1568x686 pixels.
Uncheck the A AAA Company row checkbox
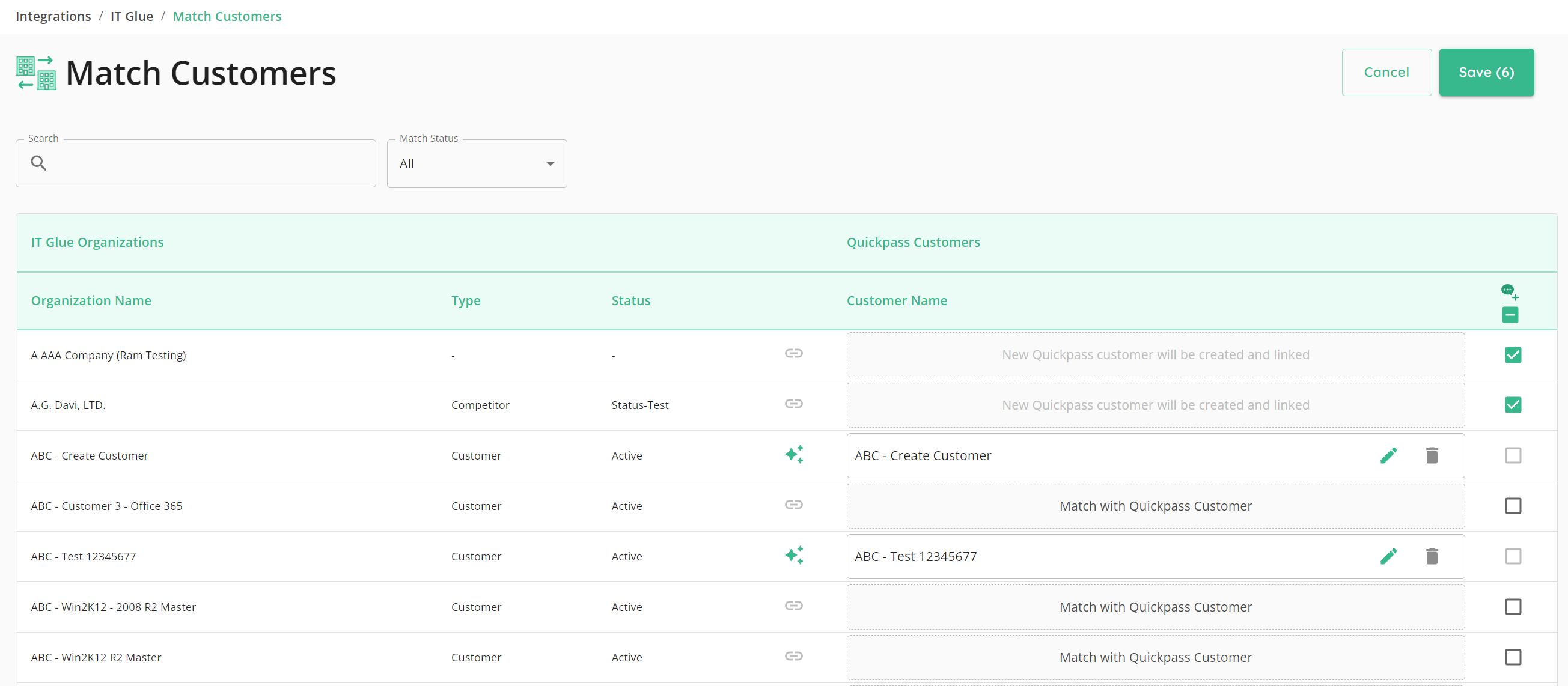[1513, 354]
